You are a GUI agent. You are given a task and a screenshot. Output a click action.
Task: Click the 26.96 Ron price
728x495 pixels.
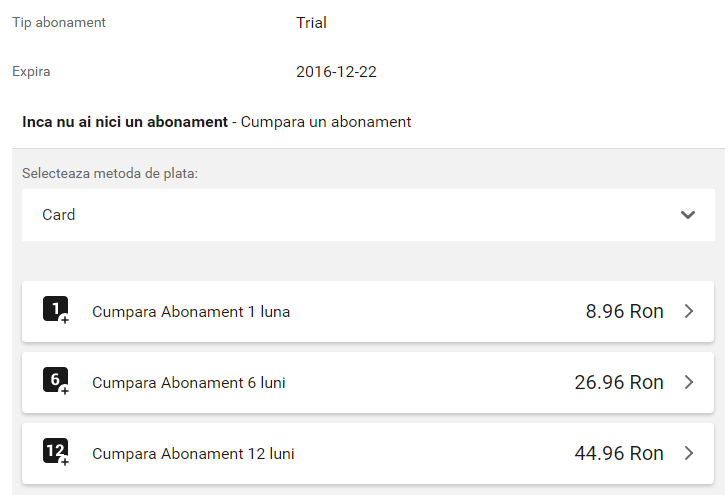[619, 382]
